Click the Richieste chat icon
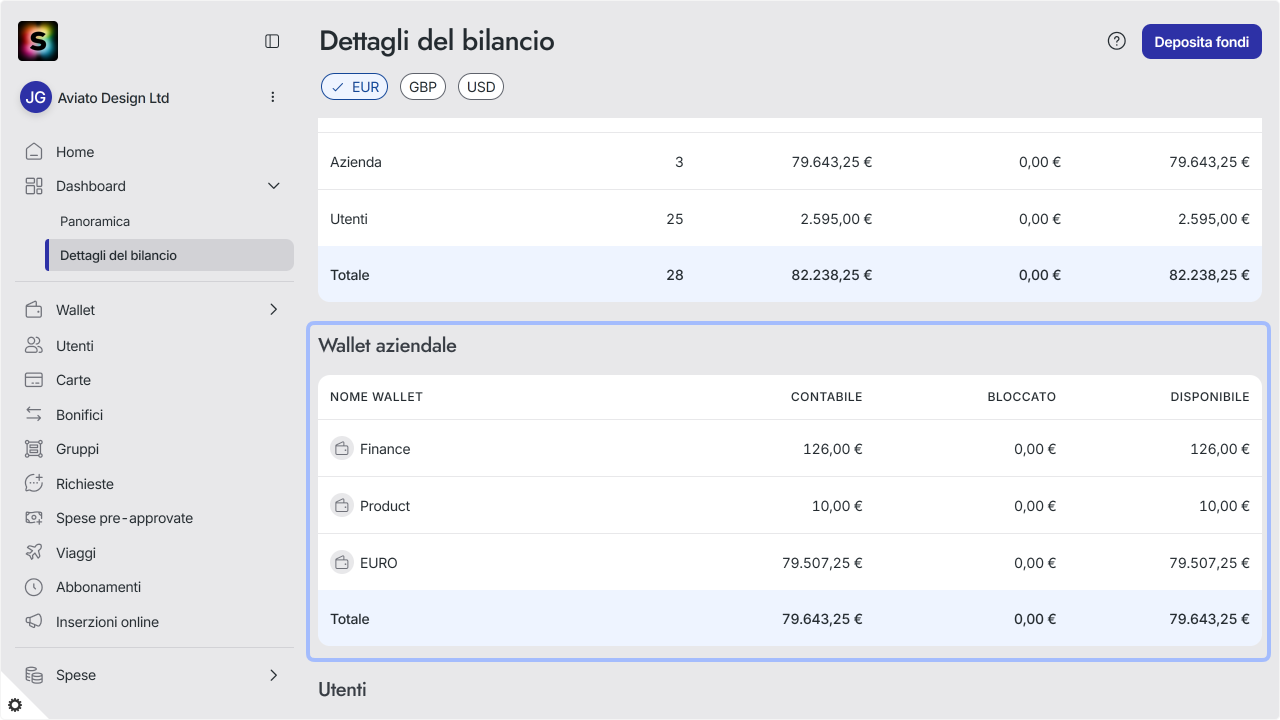Viewport: 1280px width, 720px height. point(34,484)
